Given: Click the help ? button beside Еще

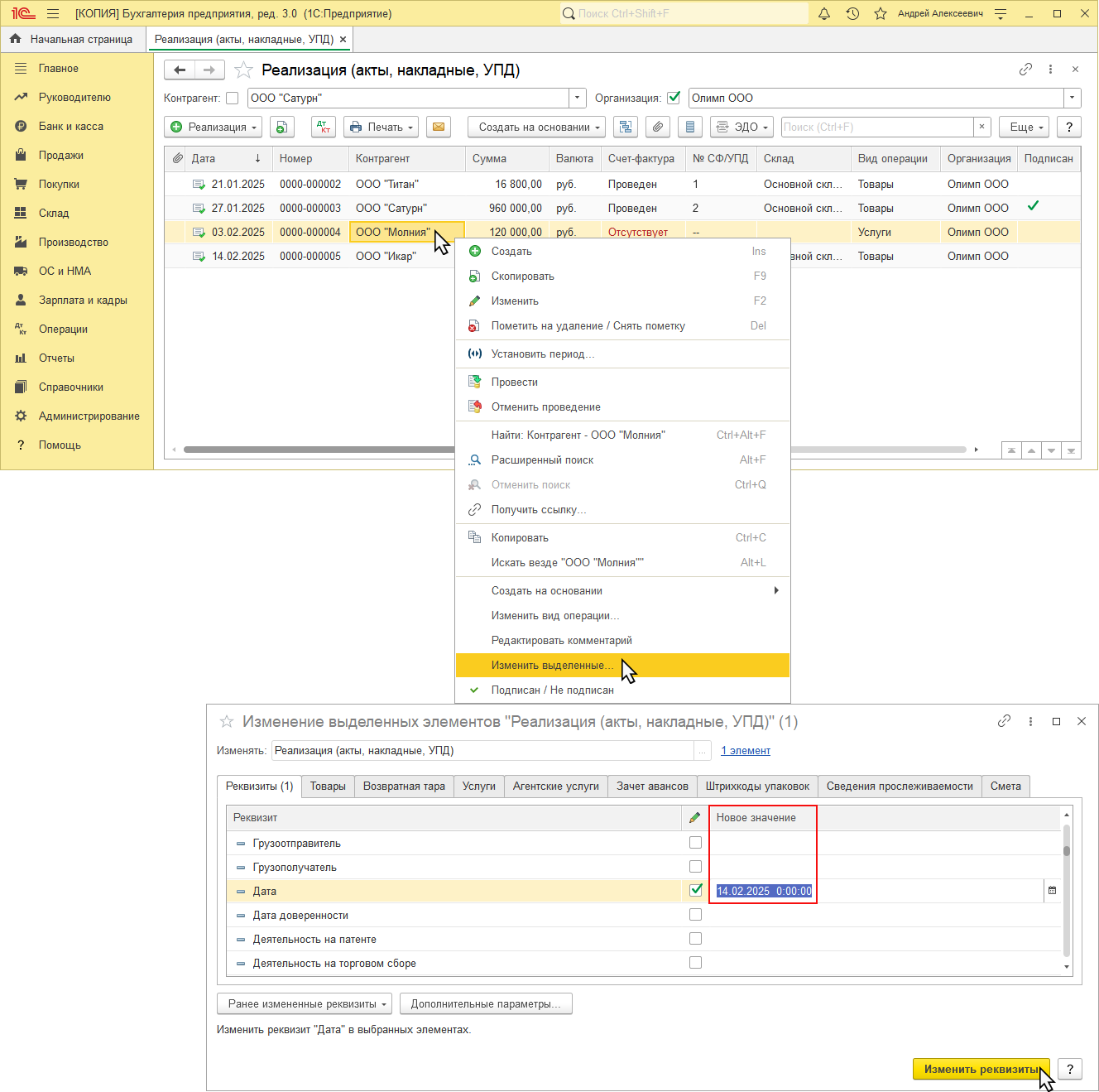Looking at the screenshot, I should pyautogui.click(x=1069, y=127).
